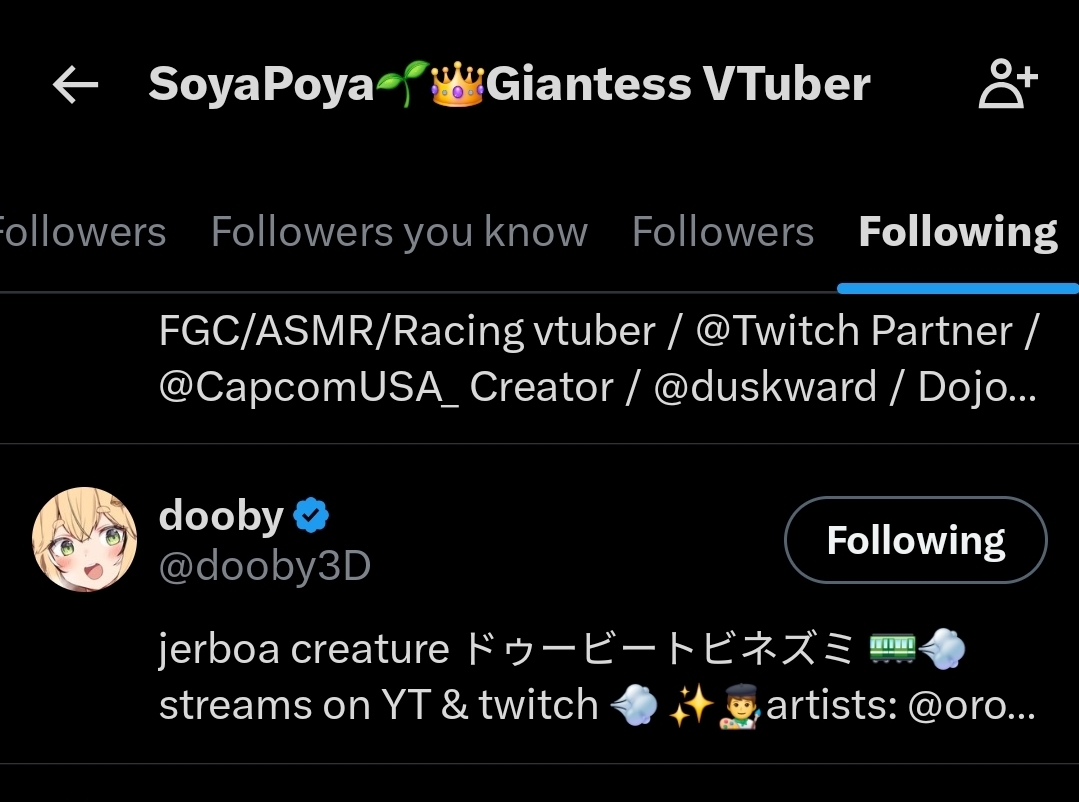1079x802 pixels.
Task: Click dooby's blue verified badge
Action: pos(312,516)
